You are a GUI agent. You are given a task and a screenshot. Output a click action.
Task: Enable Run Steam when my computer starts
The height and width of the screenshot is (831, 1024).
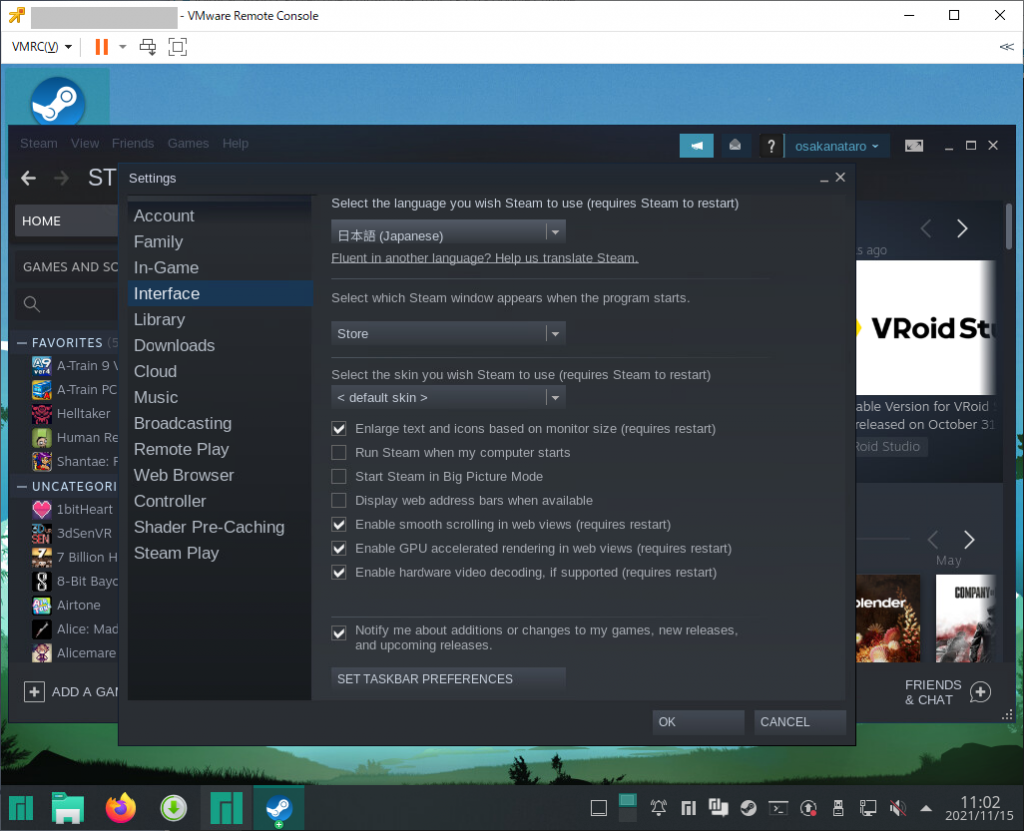(339, 453)
